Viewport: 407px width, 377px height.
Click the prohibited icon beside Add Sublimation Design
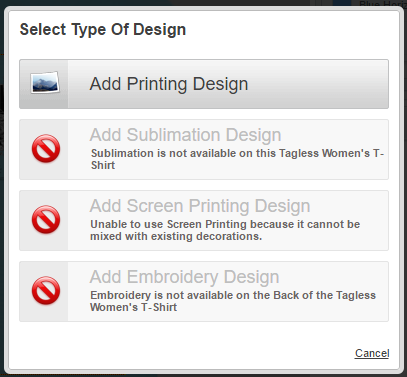(x=46, y=149)
